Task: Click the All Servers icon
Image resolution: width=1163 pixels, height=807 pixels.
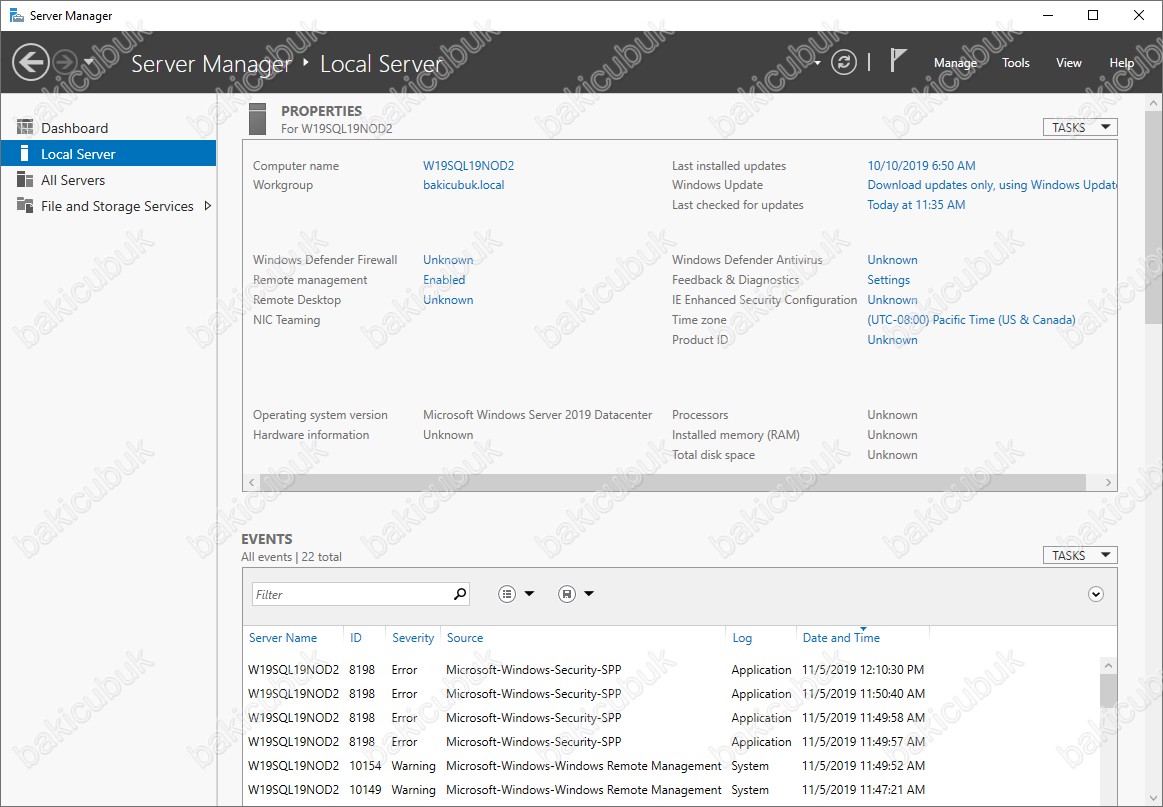Action: pos(25,179)
